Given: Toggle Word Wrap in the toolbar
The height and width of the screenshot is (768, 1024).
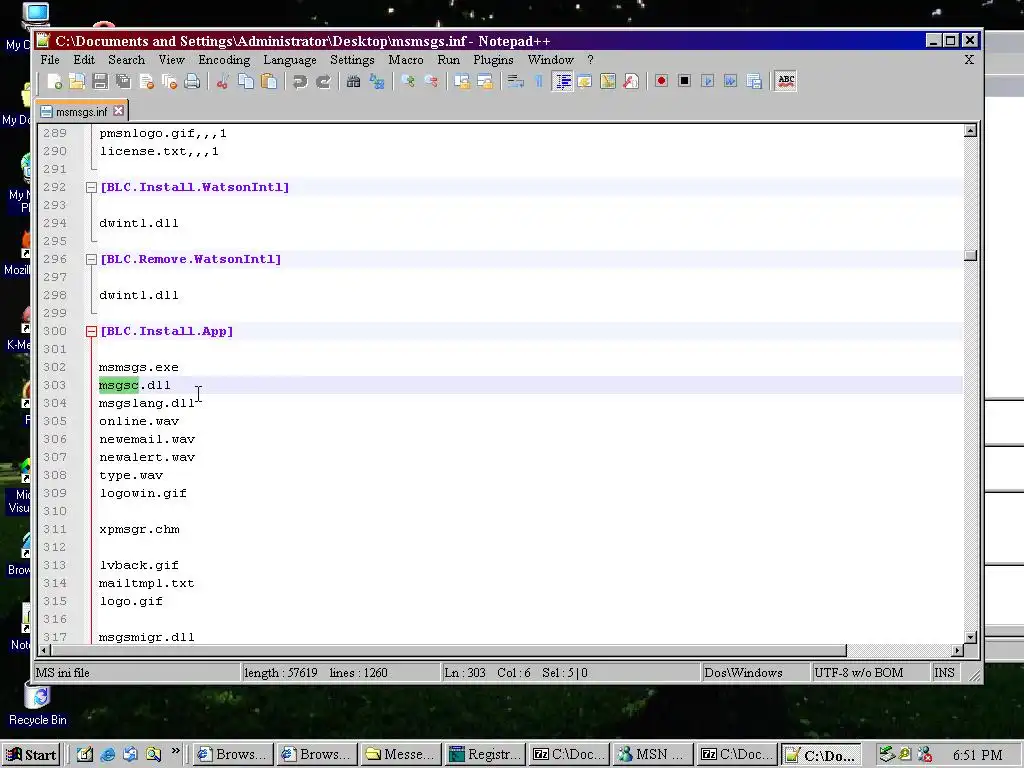Looking at the screenshot, I should click(515, 82).
